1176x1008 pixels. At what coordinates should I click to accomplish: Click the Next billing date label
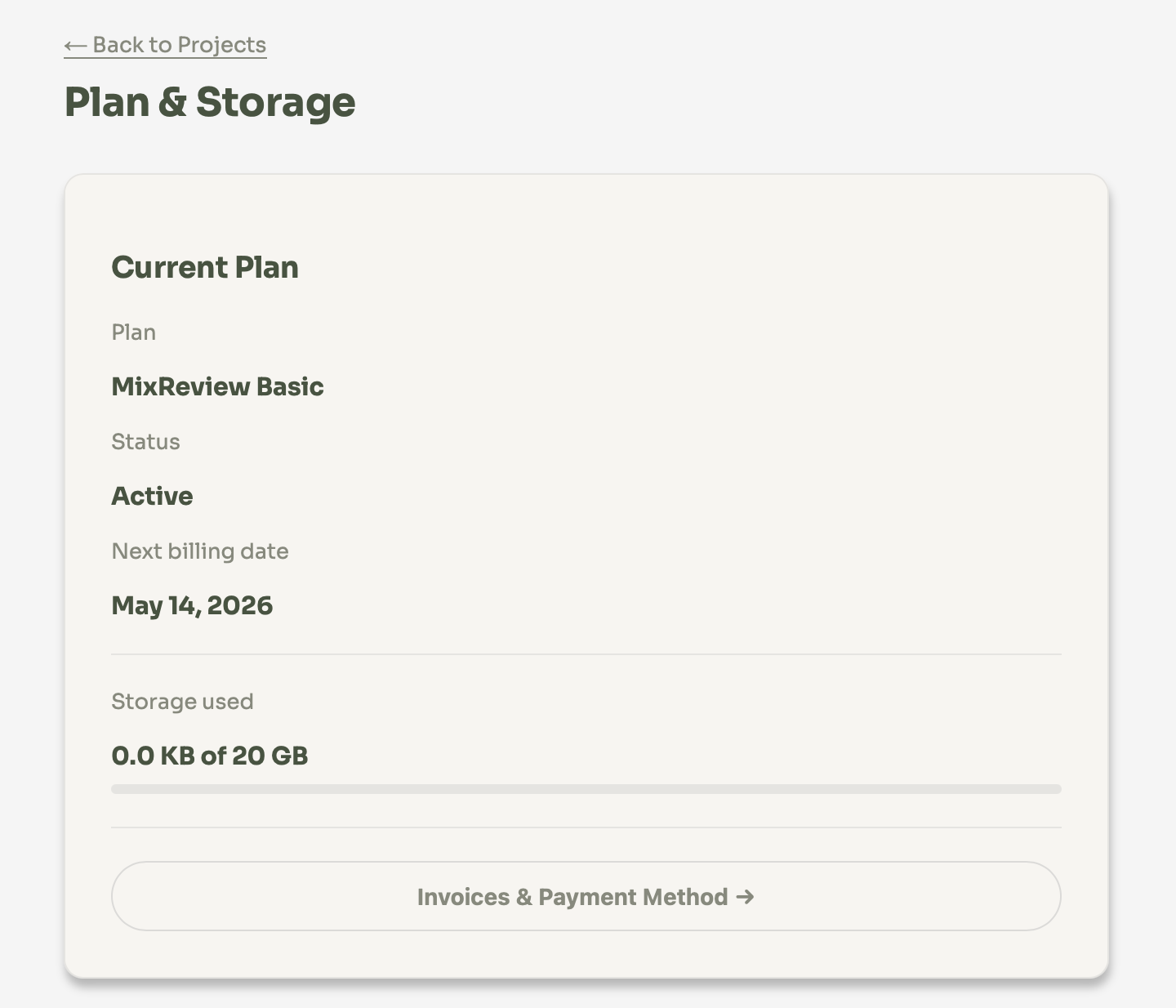200,551
